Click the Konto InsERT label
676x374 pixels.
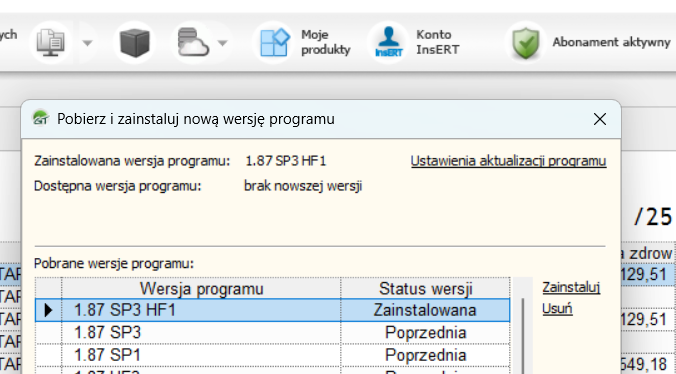coord(437,42)
